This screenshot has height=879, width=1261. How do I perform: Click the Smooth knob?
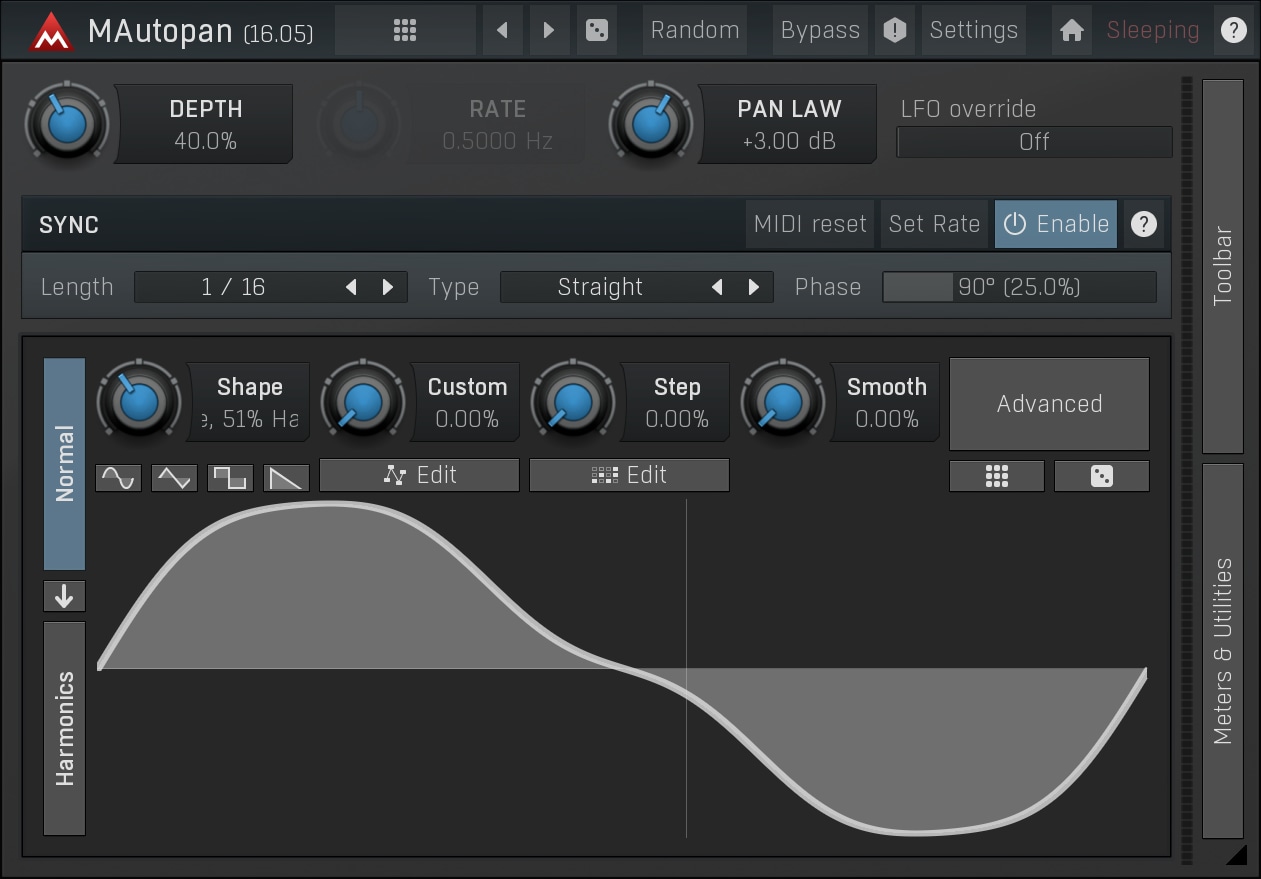(783, 402)
